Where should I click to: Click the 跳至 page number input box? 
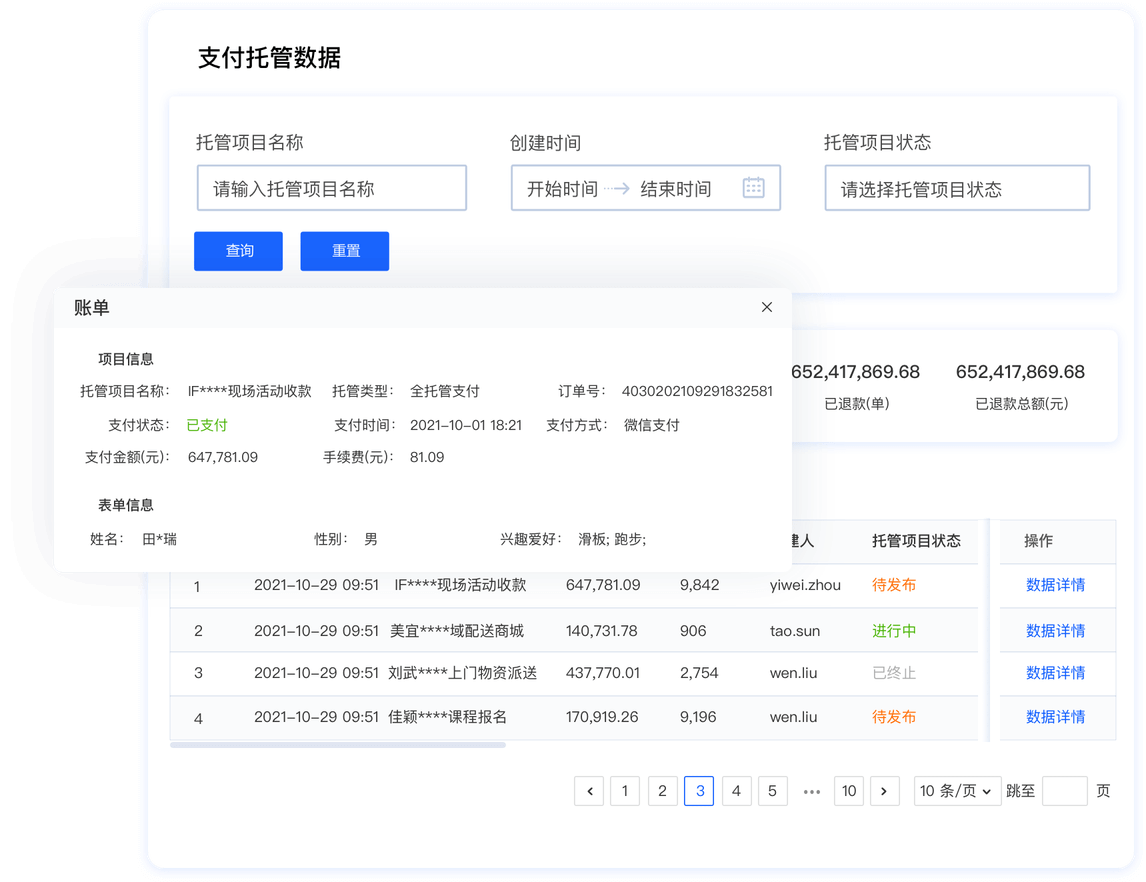pyautogui.click(x=1064, y=791)
